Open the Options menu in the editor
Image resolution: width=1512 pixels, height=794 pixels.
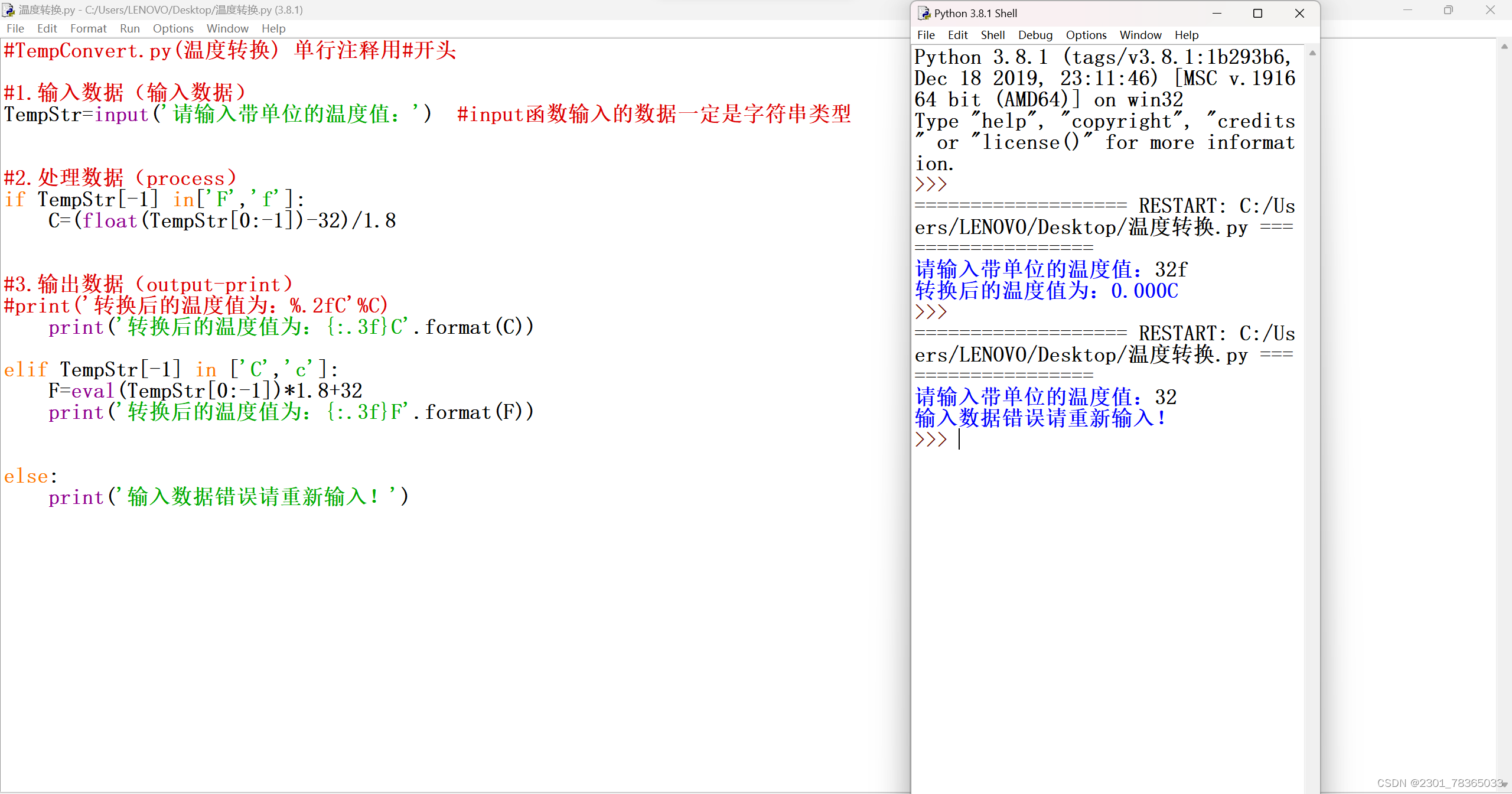point(172,28)
